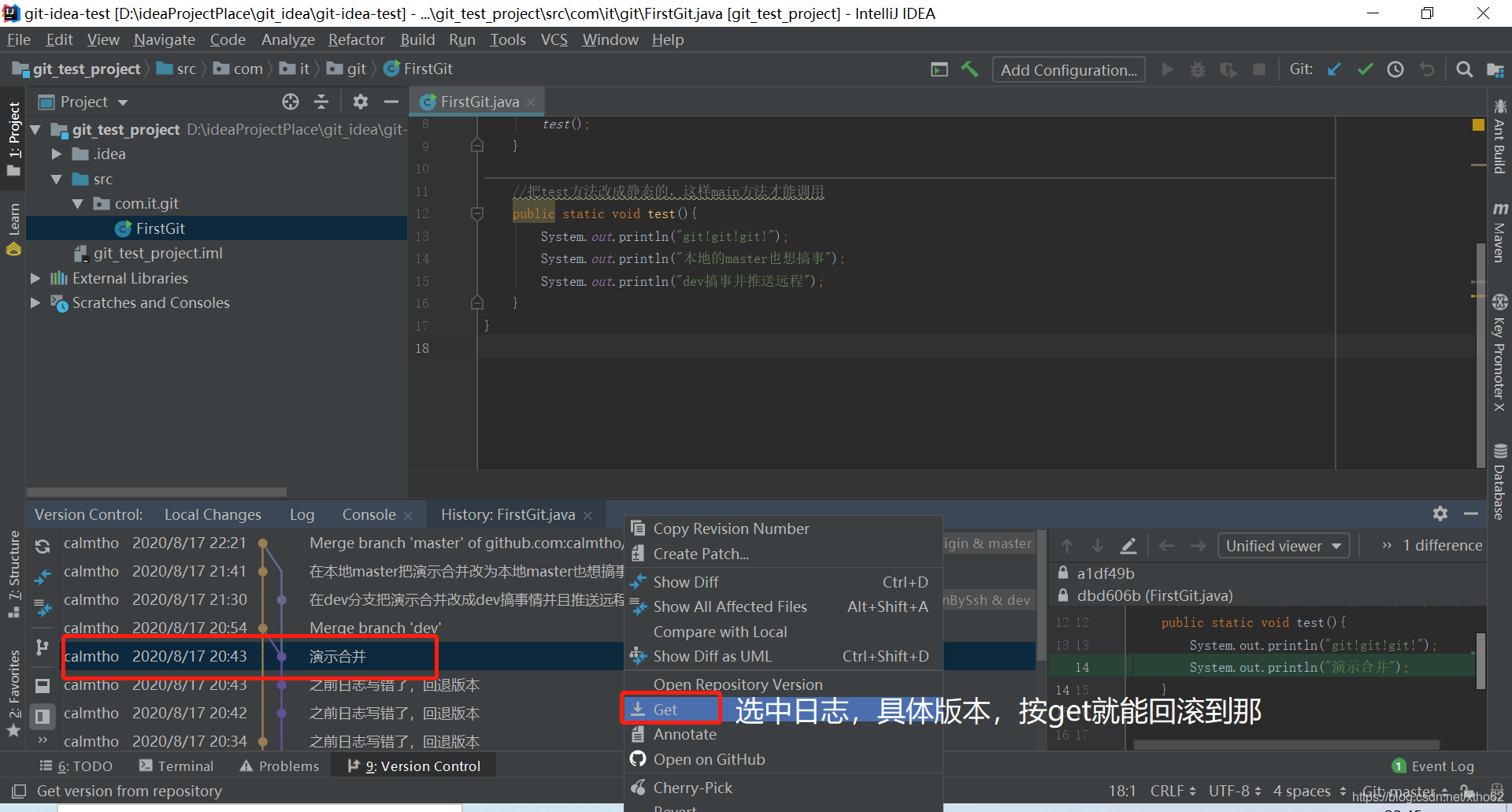
Task: Open Event Log in status bar
Action: click(1432, 766)
